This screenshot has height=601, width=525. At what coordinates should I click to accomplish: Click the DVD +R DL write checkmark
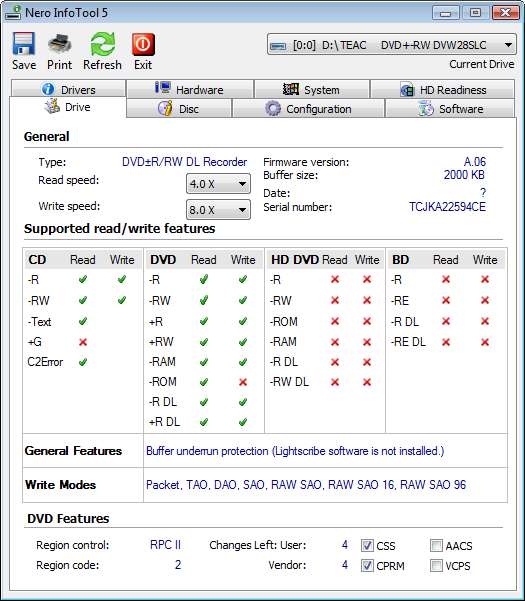[x=243, y=422]
